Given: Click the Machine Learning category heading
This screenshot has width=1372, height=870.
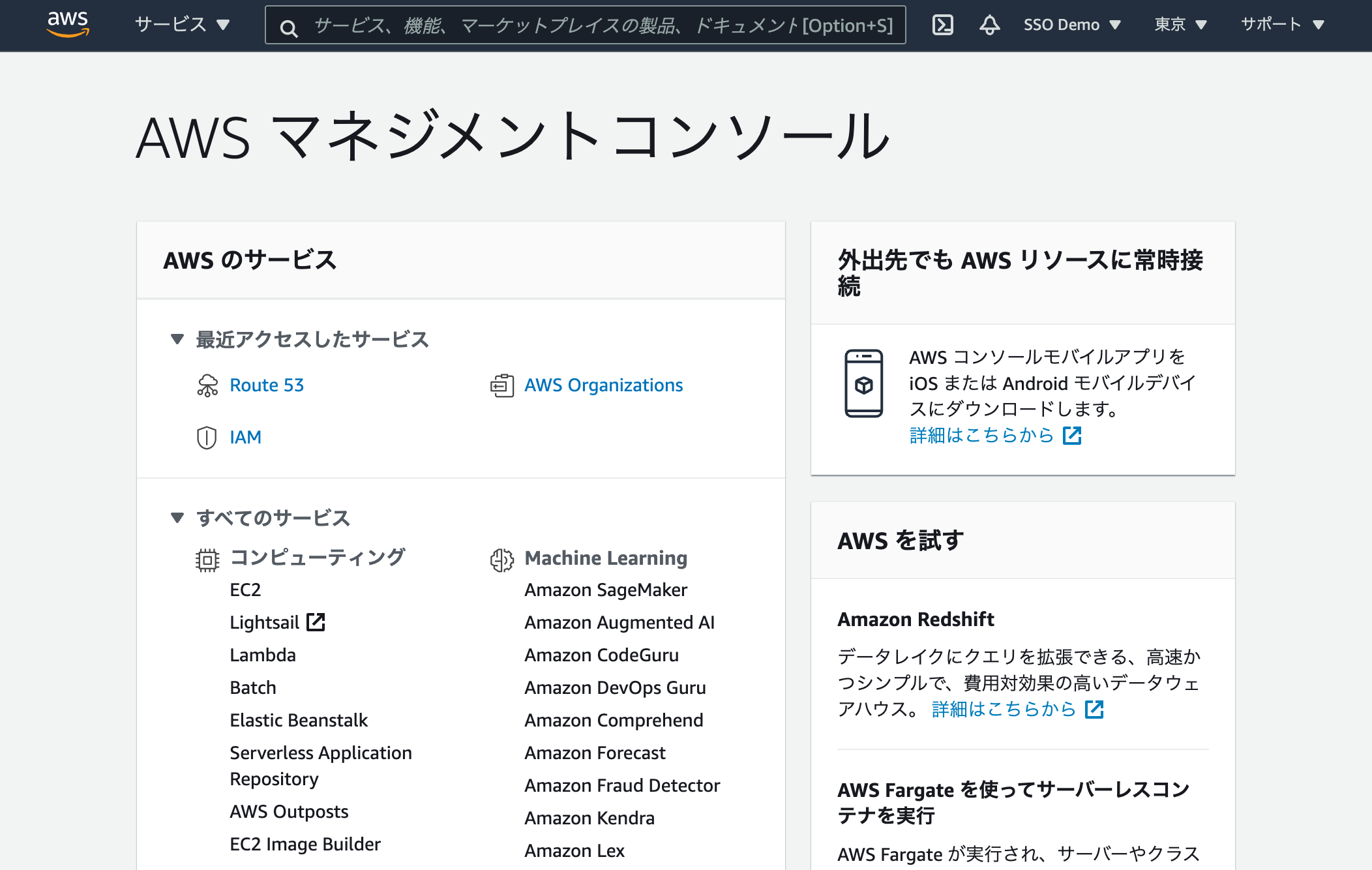Looking at the screenshot, I should click(606, 558).
